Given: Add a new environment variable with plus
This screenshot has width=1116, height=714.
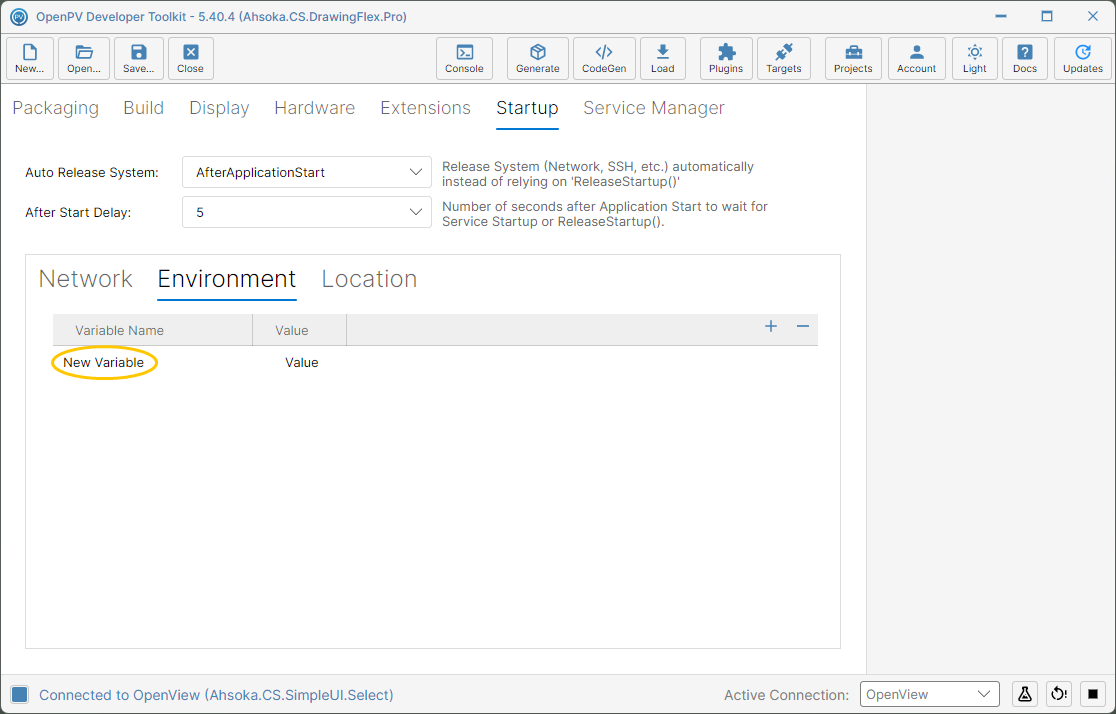Looking at the screenshot, I should tap(770, 327).
